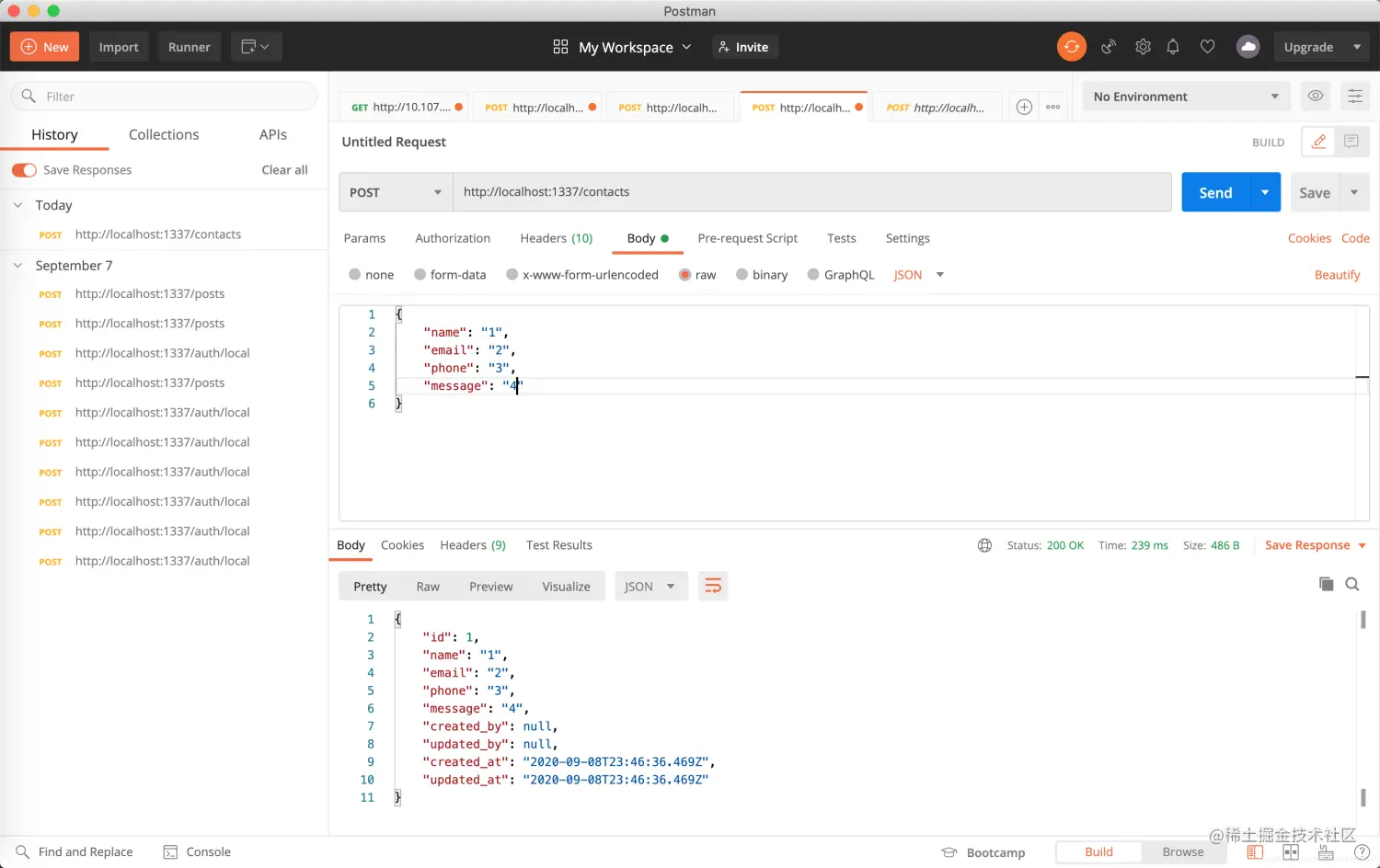Open environment quick look eye icon
This screenshot has width=1380, height=868.
1316,96
